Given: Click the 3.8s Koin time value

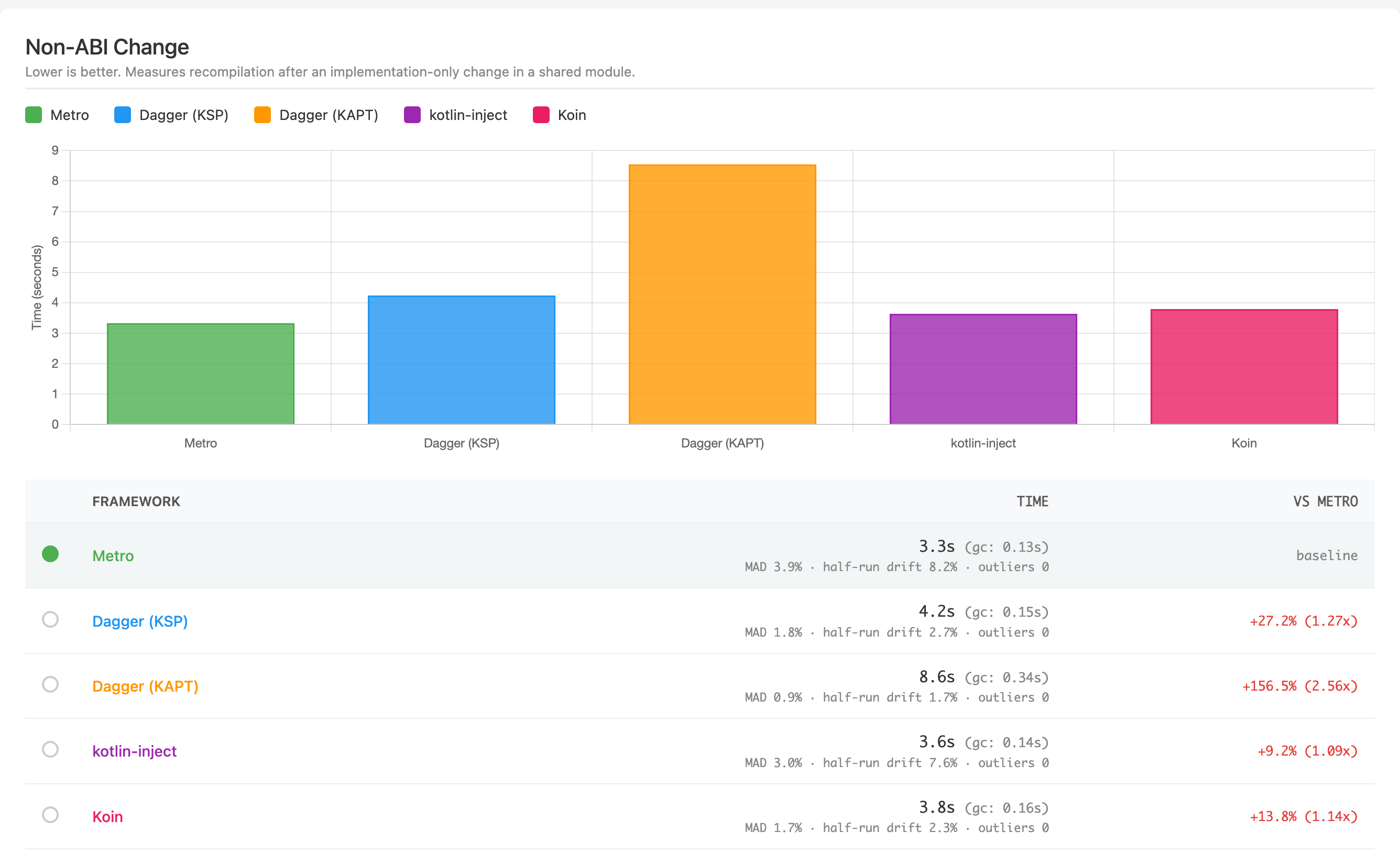Looking at the screenshot, I should [937, 807].
